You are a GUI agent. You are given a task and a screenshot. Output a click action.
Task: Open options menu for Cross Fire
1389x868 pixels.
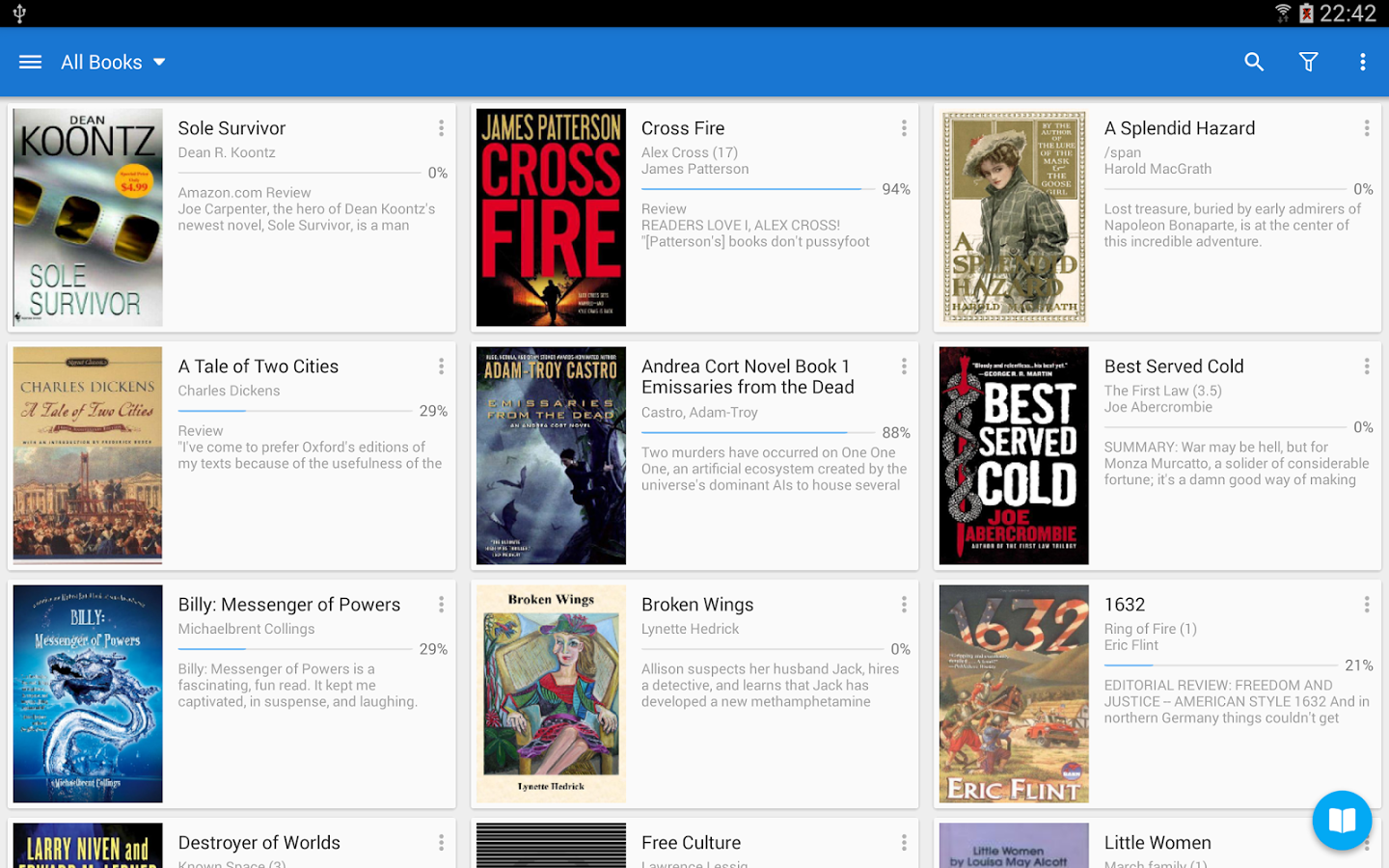[904, 128]
